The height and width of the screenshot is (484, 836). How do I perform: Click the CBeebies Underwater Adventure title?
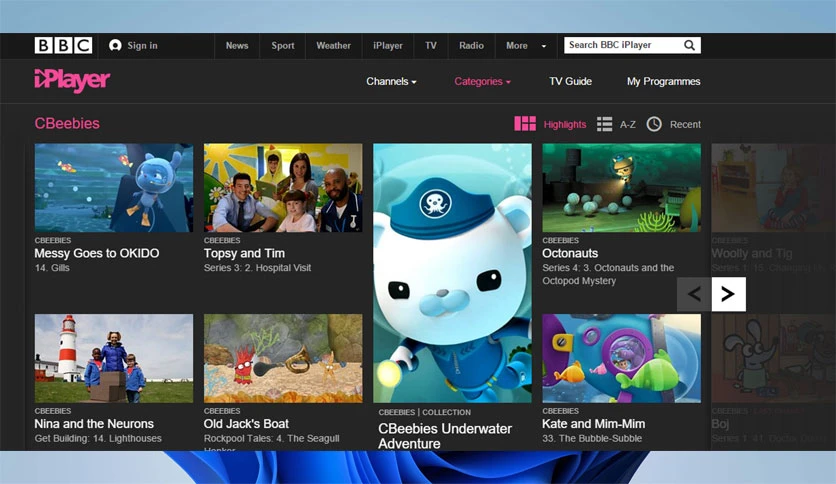coord(445,436)
